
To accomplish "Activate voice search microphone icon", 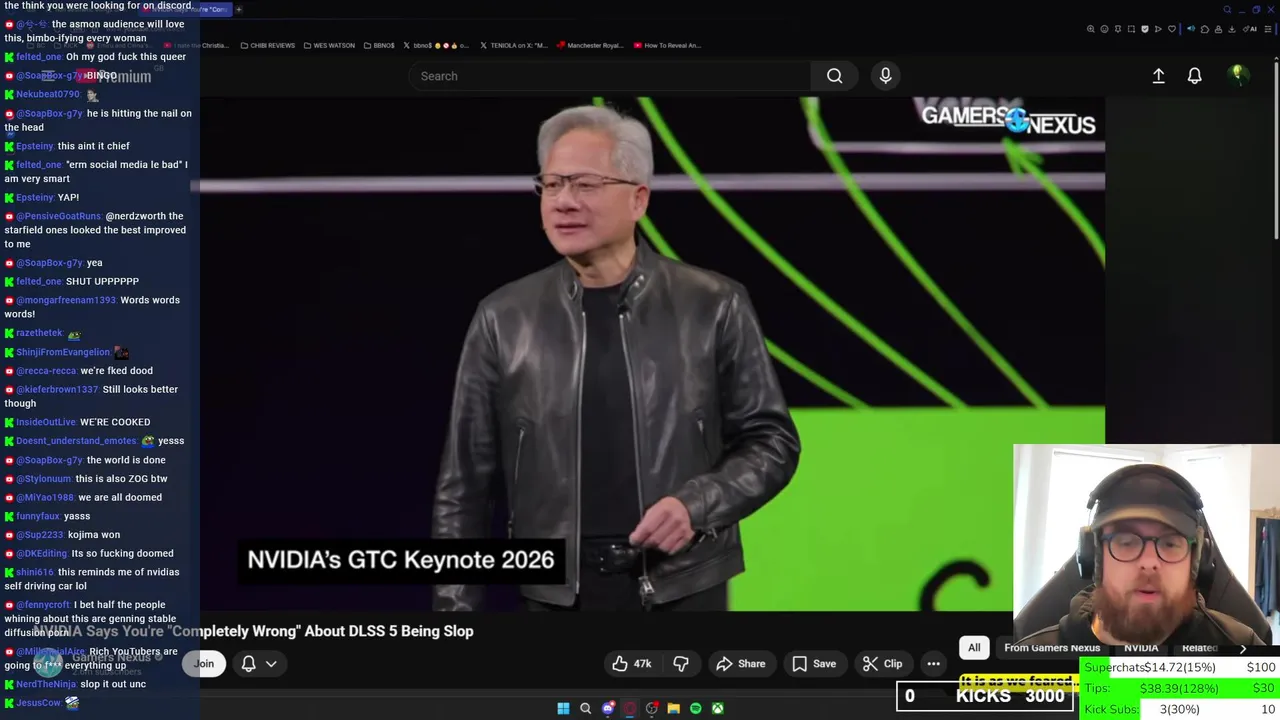I will 885,76.
